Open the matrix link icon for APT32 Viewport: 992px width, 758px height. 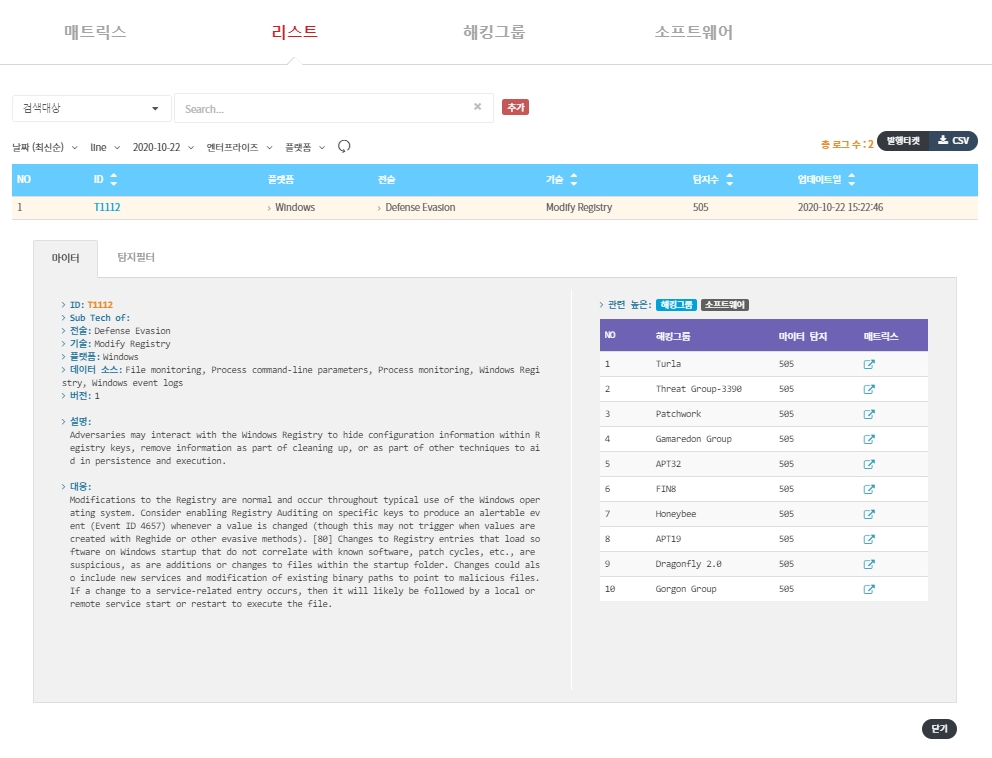pos(869,464)
